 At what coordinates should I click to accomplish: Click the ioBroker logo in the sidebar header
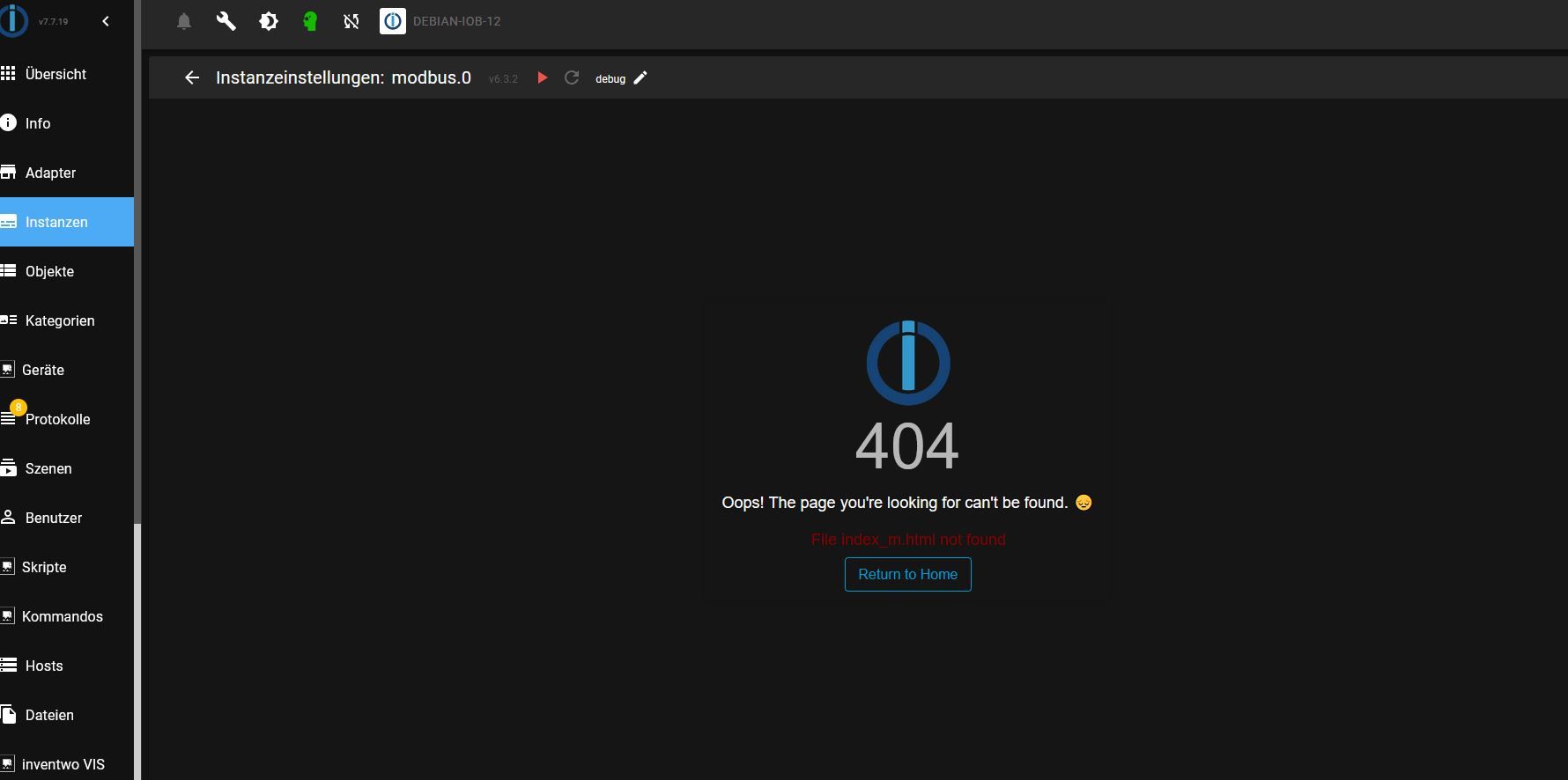(x=13, y=20)
